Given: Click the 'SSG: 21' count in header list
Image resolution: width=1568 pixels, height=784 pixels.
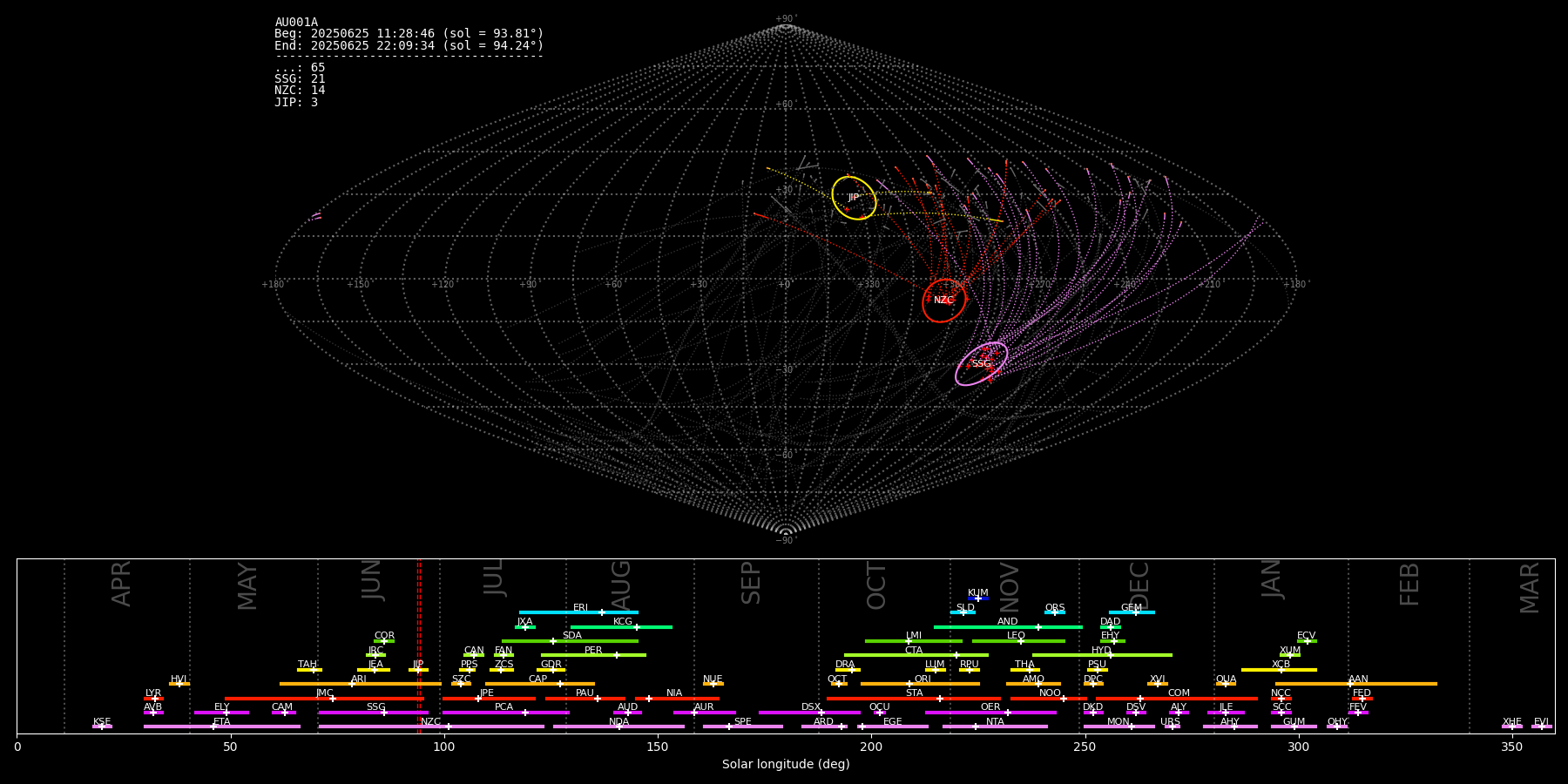Looking at the screenshot, I should tap(300, 79).
